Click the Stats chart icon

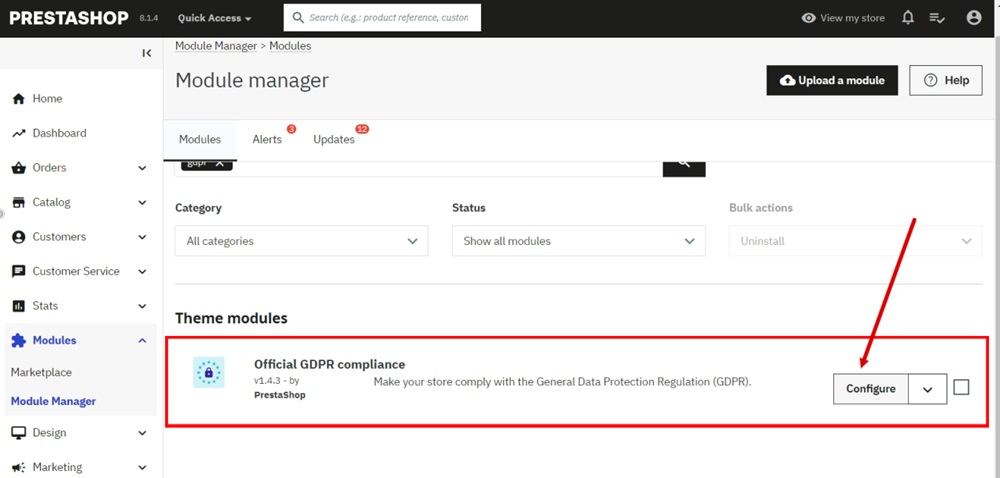tap(18, 306)
